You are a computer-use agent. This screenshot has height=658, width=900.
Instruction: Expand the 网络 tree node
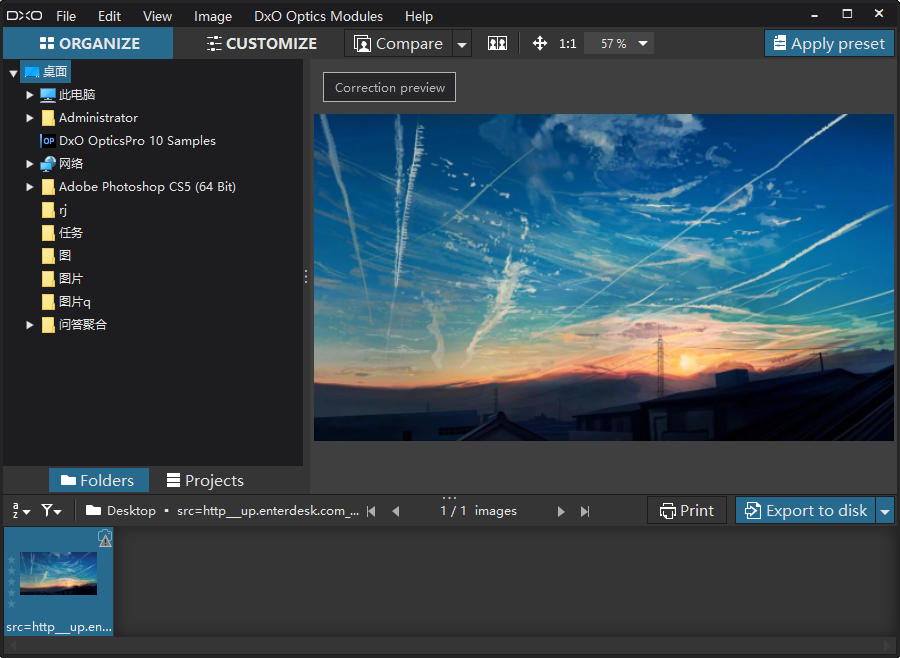[x=30, y=164]
